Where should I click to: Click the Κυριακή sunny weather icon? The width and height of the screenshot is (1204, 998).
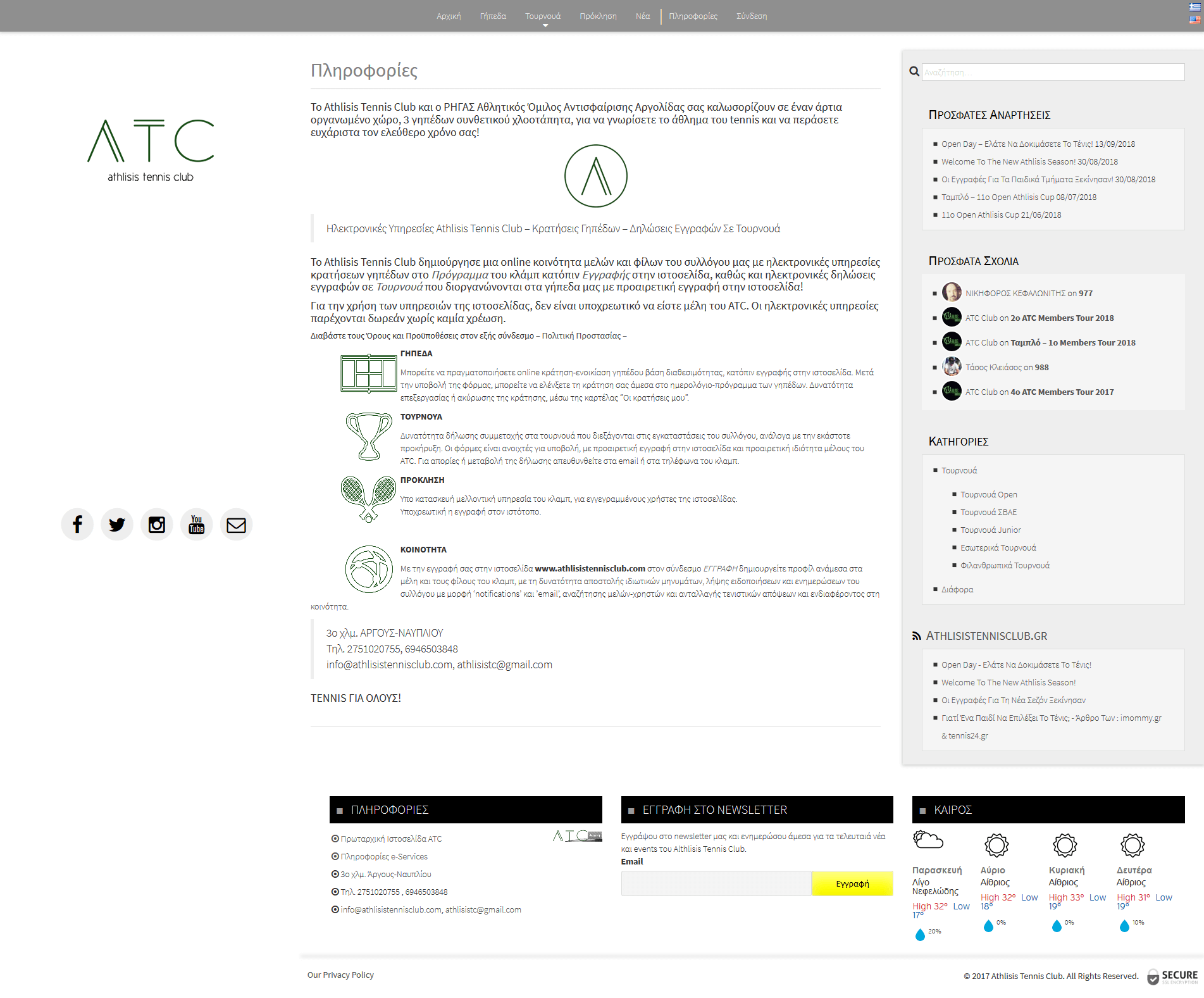(1065, 845)
